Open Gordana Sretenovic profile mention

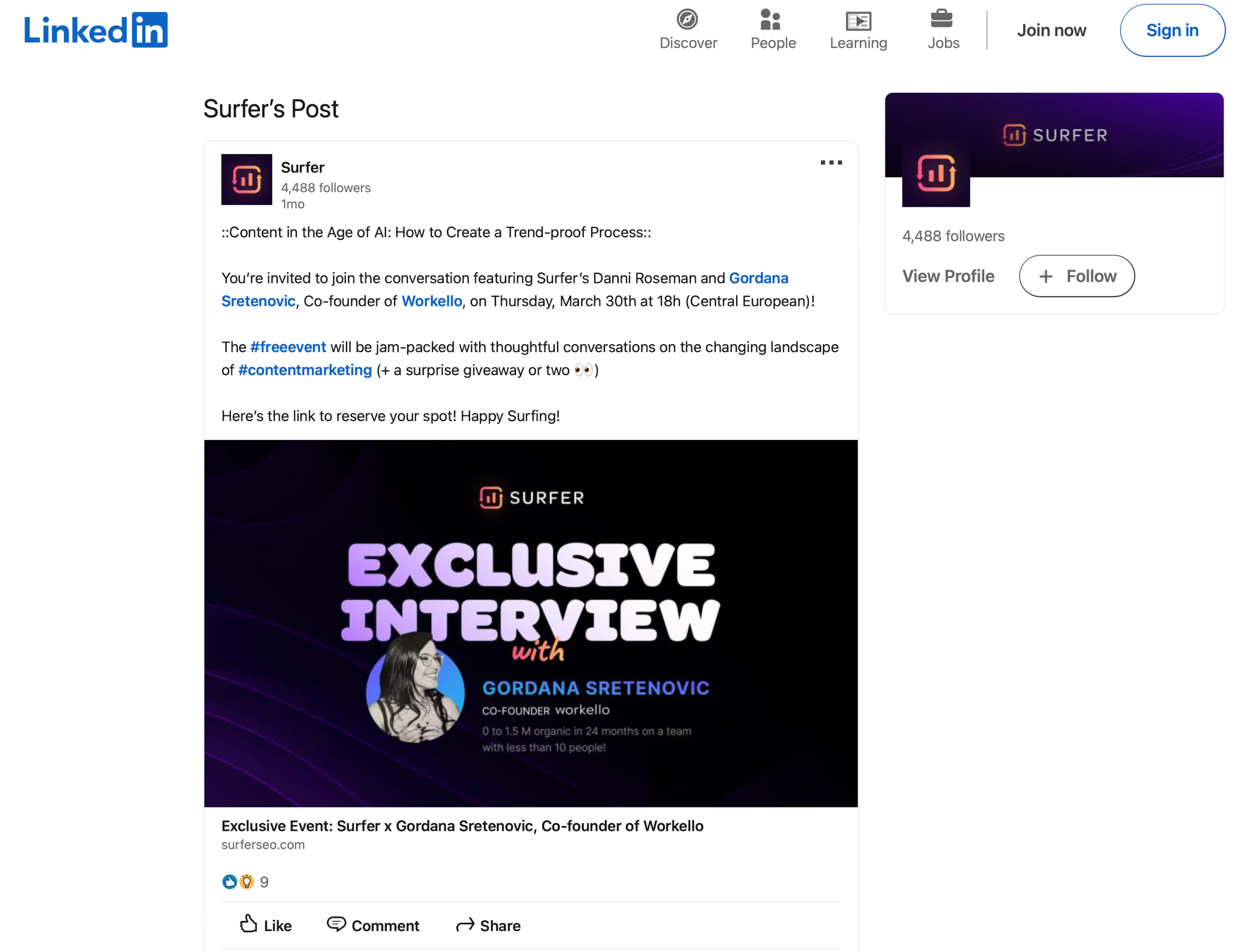tap(504, 289)
